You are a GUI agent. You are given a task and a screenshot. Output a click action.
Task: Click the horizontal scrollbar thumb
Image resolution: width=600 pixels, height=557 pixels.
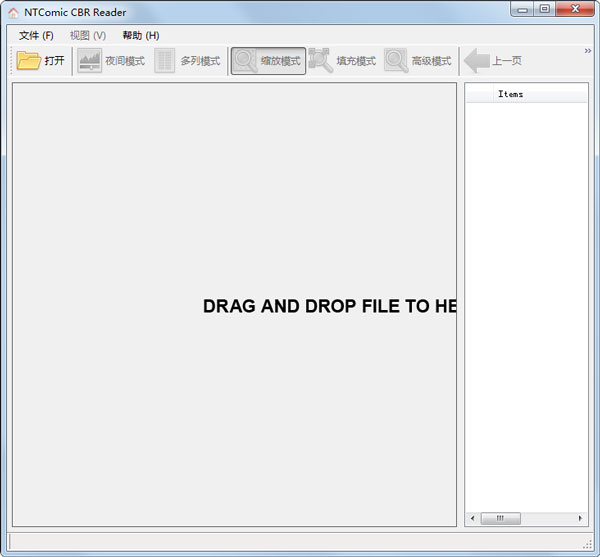click(500, 518)
